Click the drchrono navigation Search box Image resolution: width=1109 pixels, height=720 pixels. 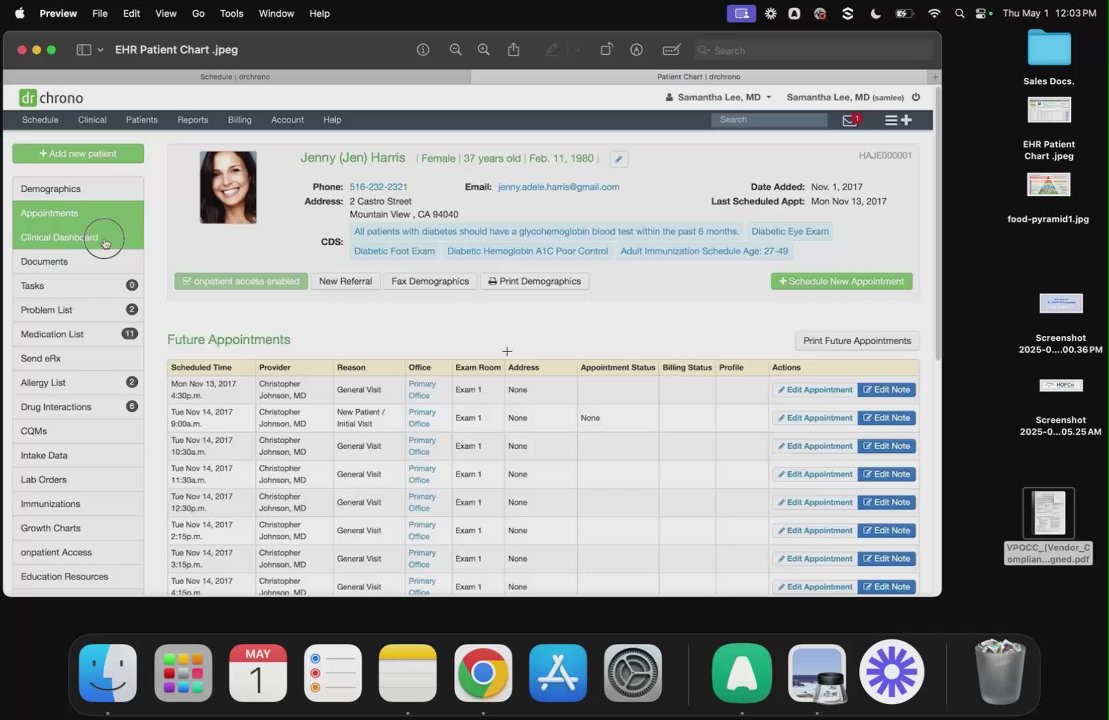point(770,120)
